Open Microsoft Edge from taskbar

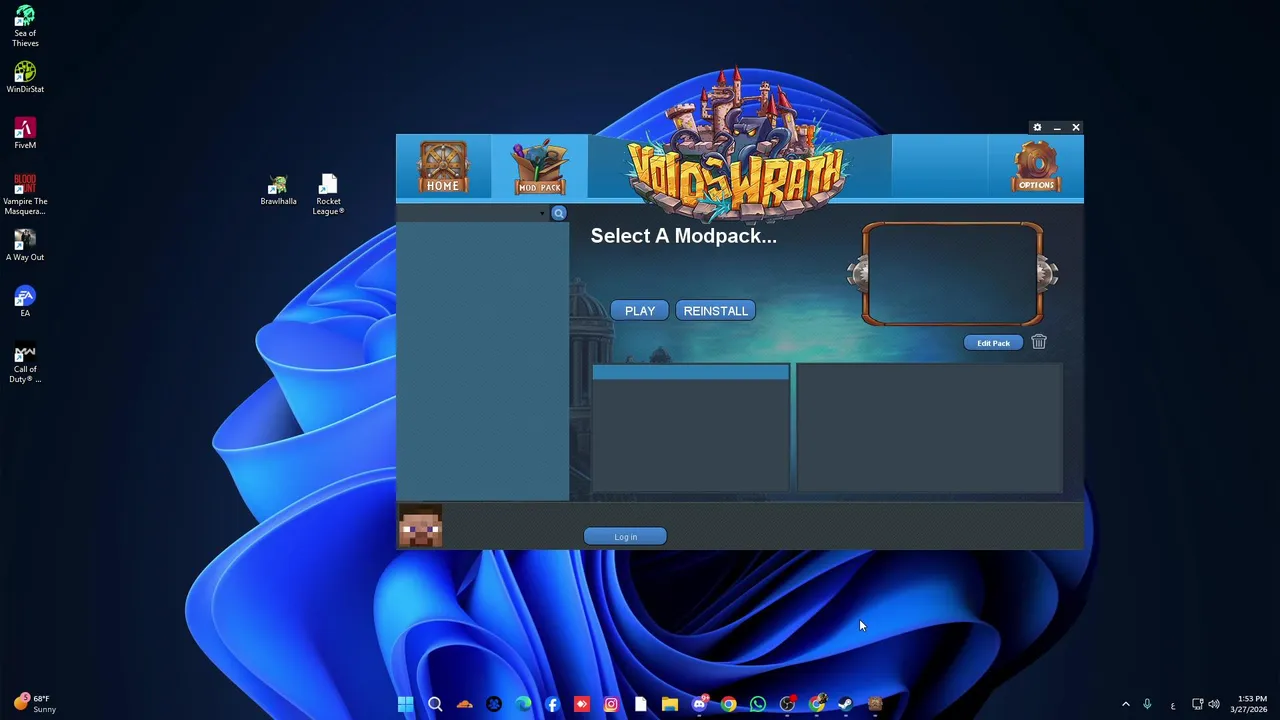click(523, 705)
